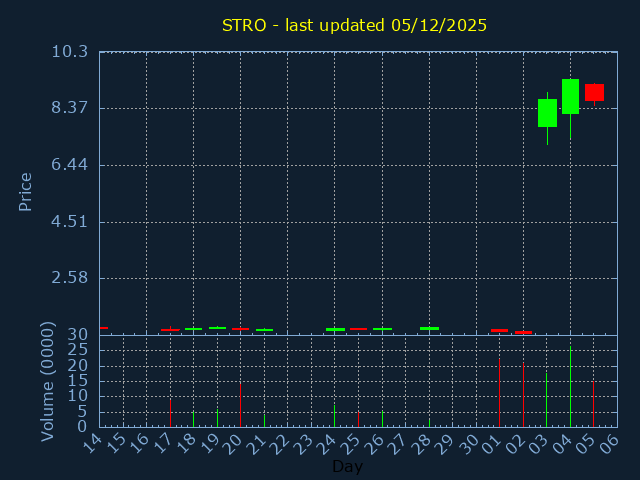Click the tall green candlestick on day 04
640x480 pixels.
coord(570,96)
